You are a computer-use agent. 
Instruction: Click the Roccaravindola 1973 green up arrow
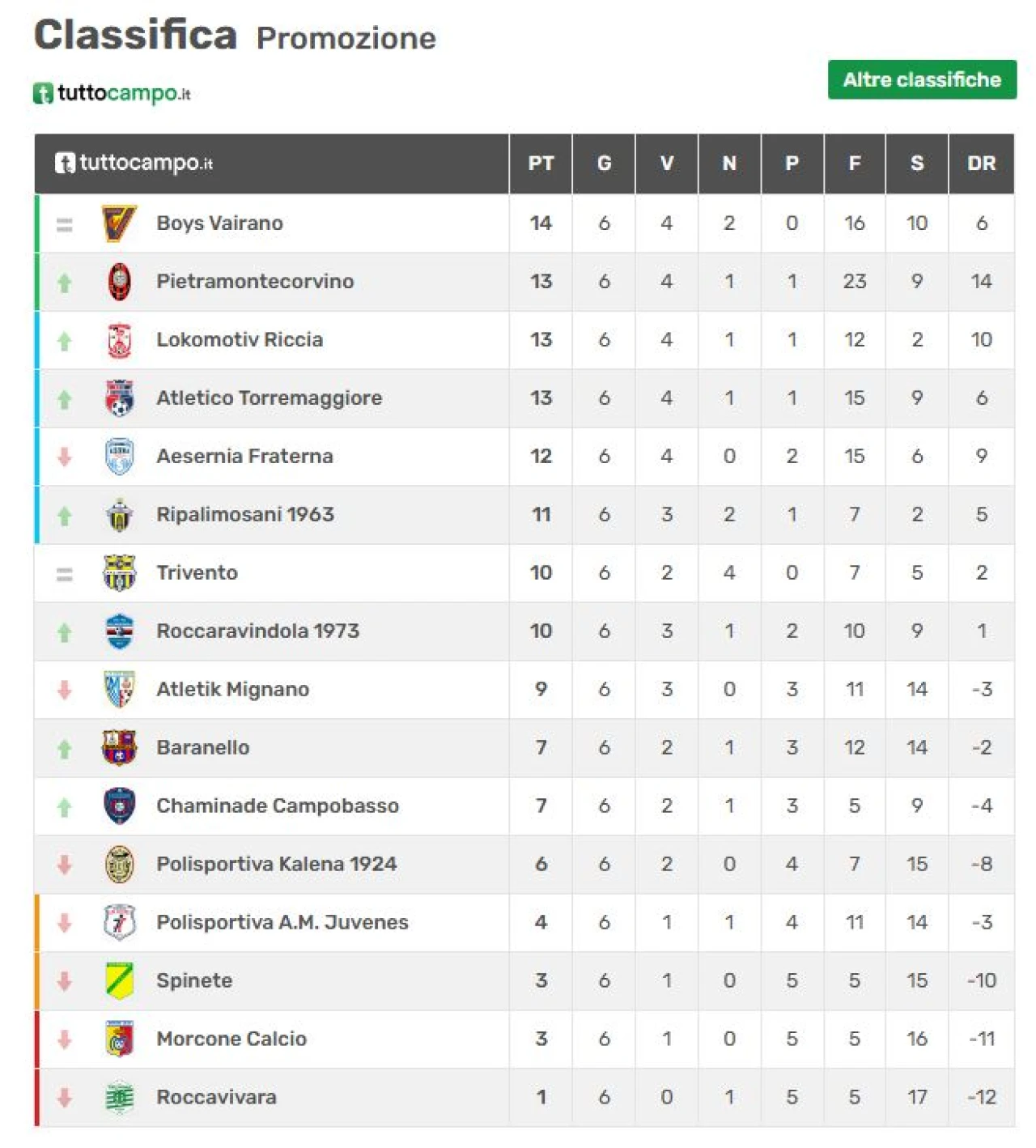(x=65, y=632)
